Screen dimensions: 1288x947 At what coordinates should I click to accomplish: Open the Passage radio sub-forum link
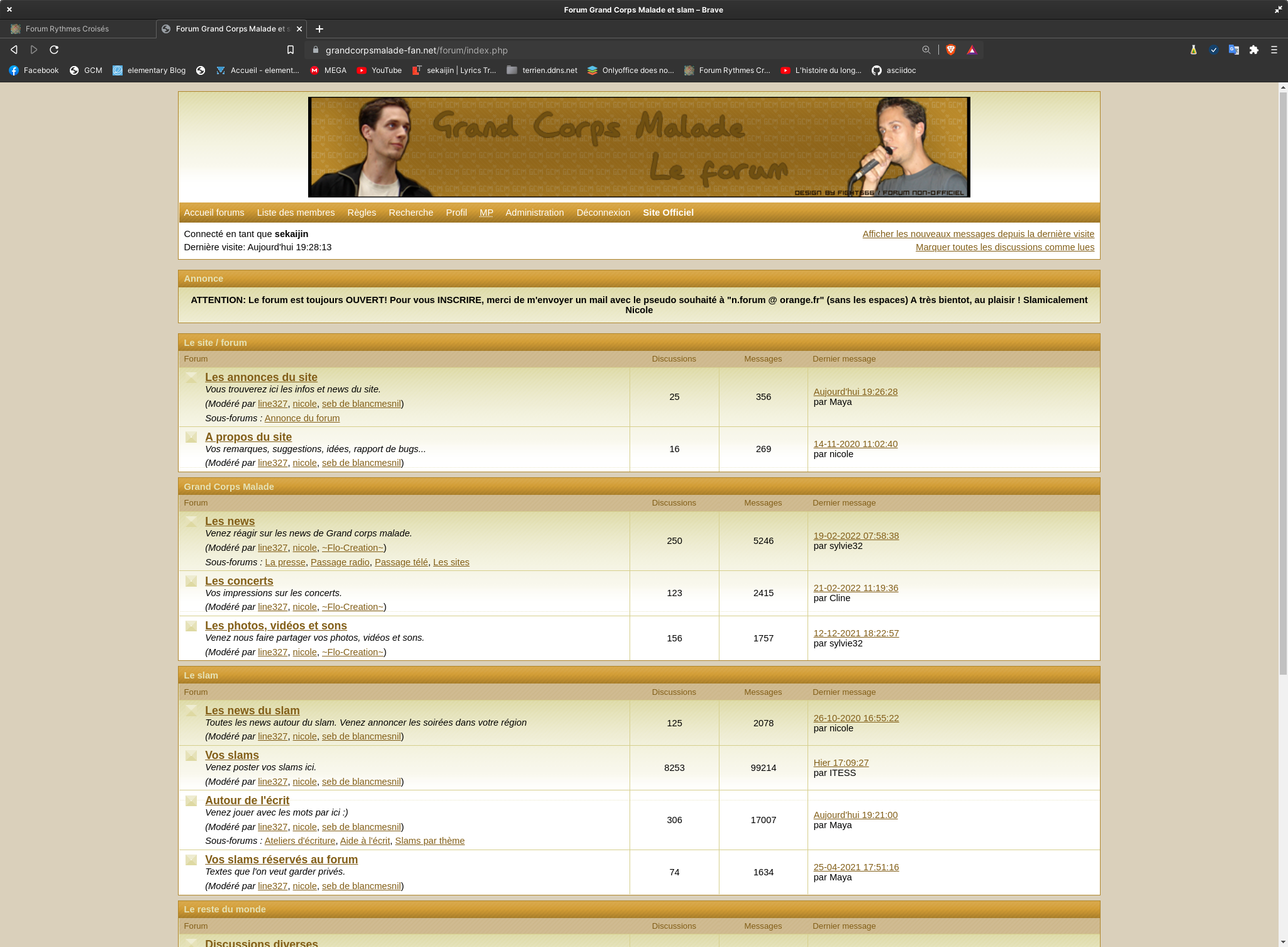click(340, 562)
